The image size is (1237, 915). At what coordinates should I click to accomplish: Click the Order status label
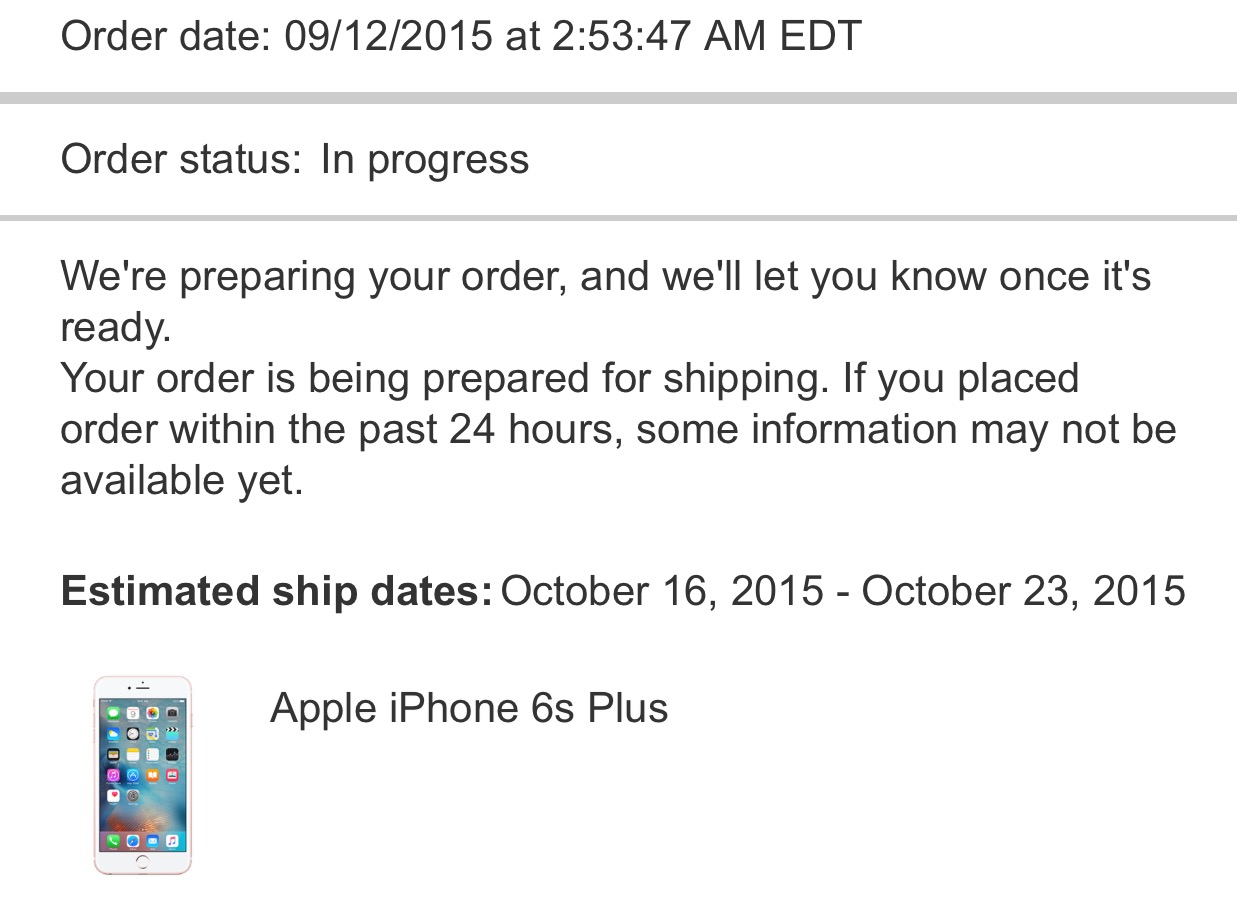coord(181,160)
